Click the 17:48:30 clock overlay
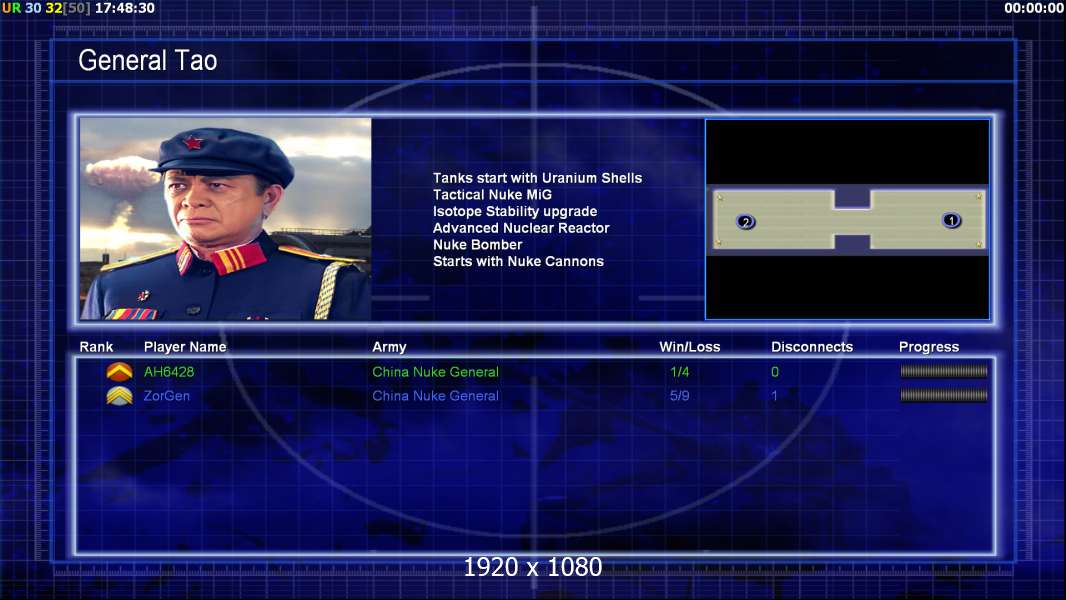1066x600 pixels. [x=124, y=8]
